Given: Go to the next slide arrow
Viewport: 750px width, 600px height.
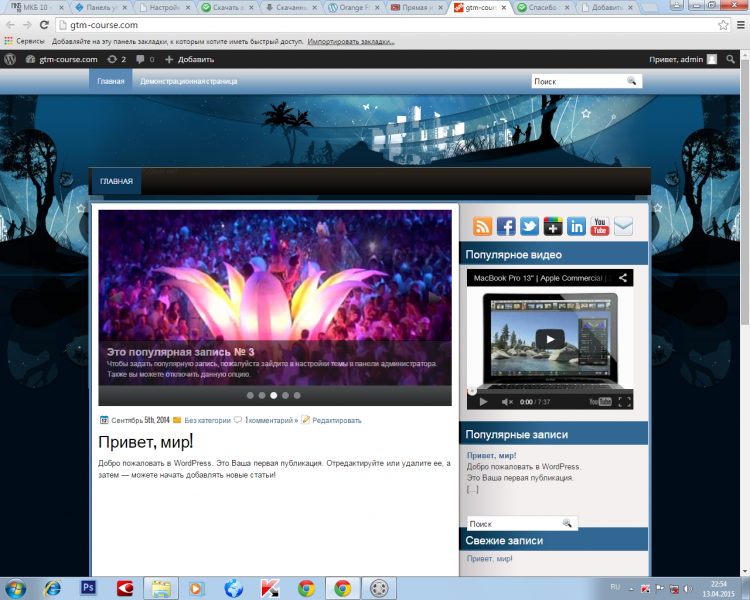Looking at the screenshot, I should point(434,298).
